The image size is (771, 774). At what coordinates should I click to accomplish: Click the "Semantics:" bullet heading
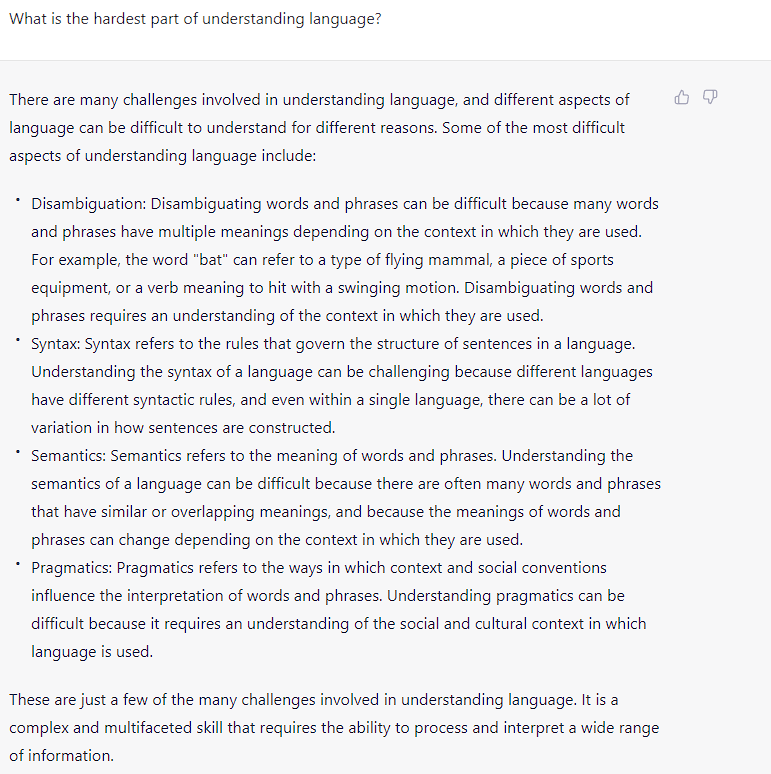(x=69, y=456)
